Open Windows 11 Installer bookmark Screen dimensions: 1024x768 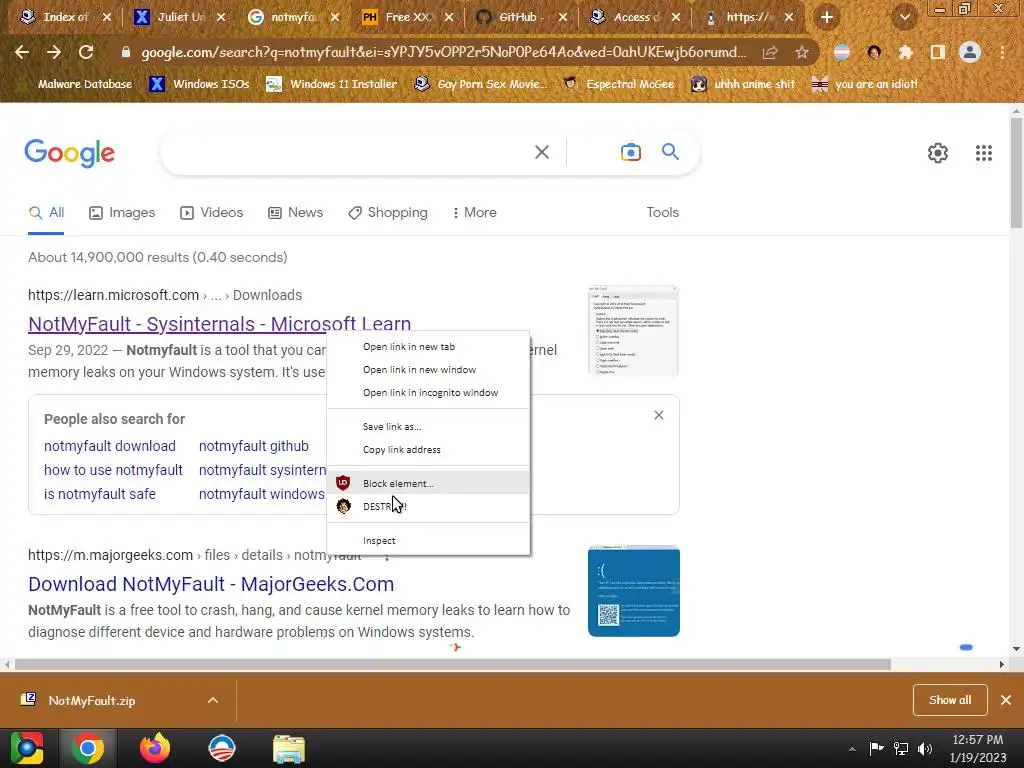coord(332,84)
